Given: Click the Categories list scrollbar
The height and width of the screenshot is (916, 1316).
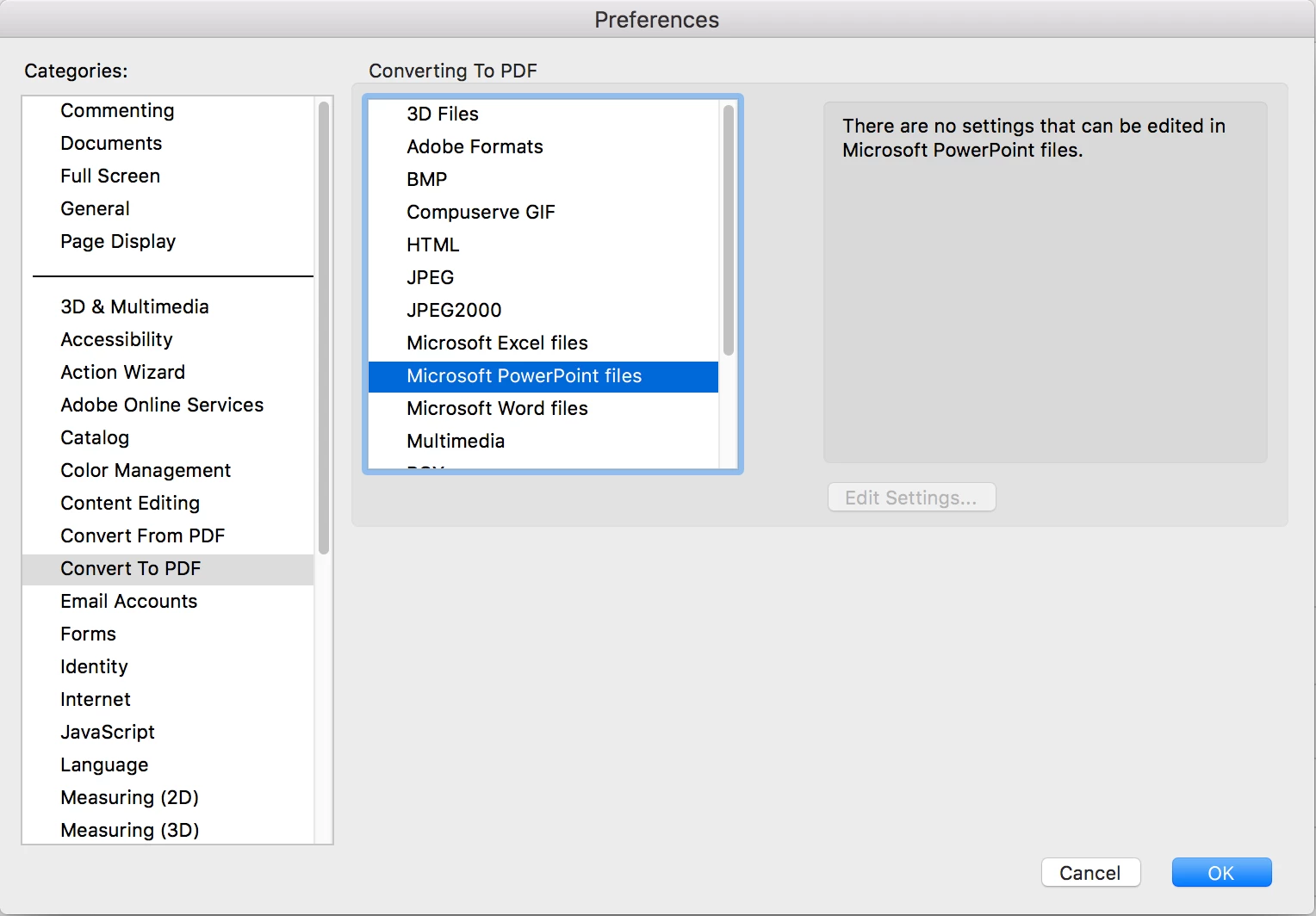Looking at the screenshot, I should [x=324, y=327].
